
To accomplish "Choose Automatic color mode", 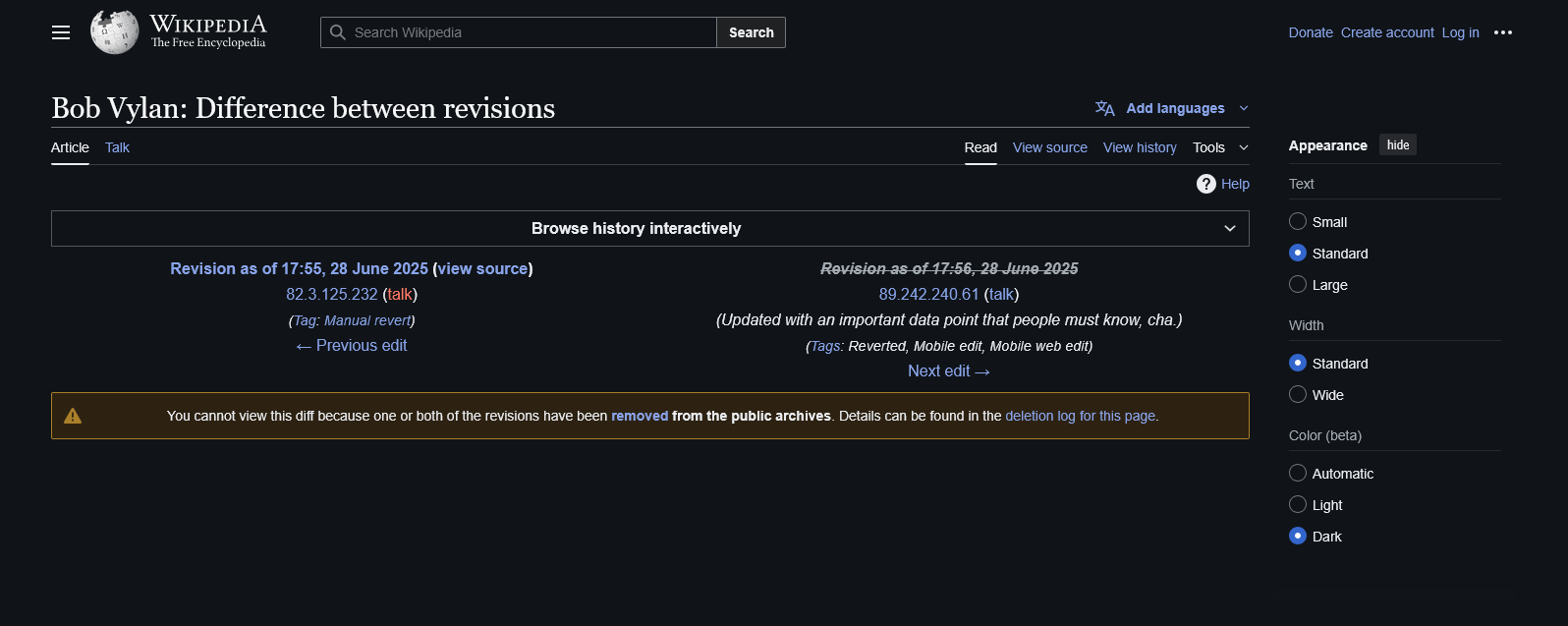I will pos(1298,473).
